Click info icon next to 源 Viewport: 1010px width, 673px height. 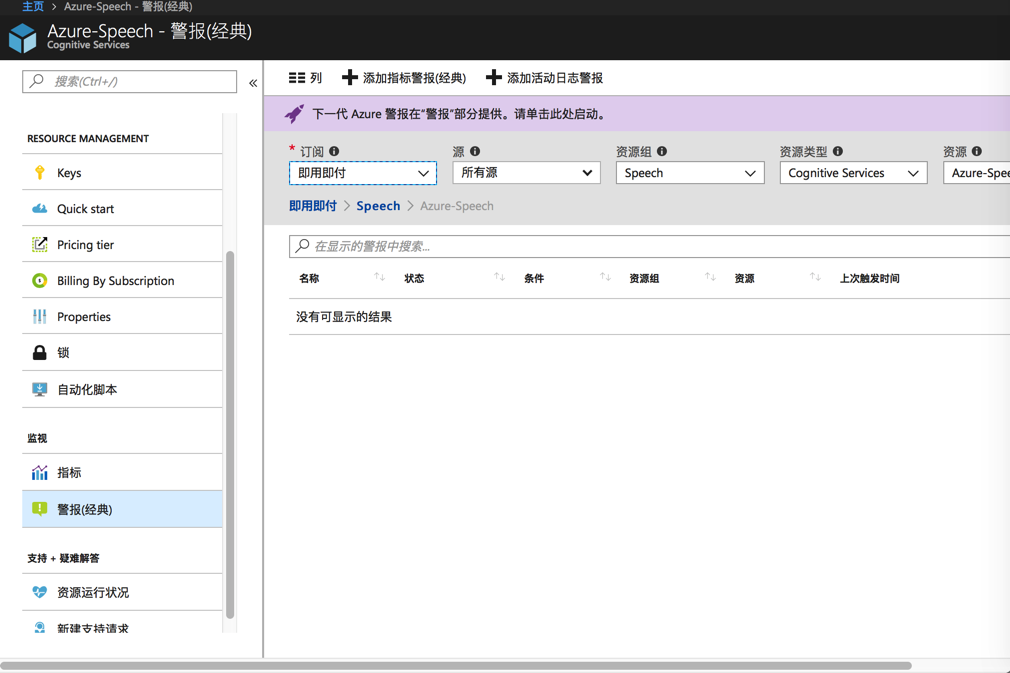pyautogui.click(x=475, y=151)
